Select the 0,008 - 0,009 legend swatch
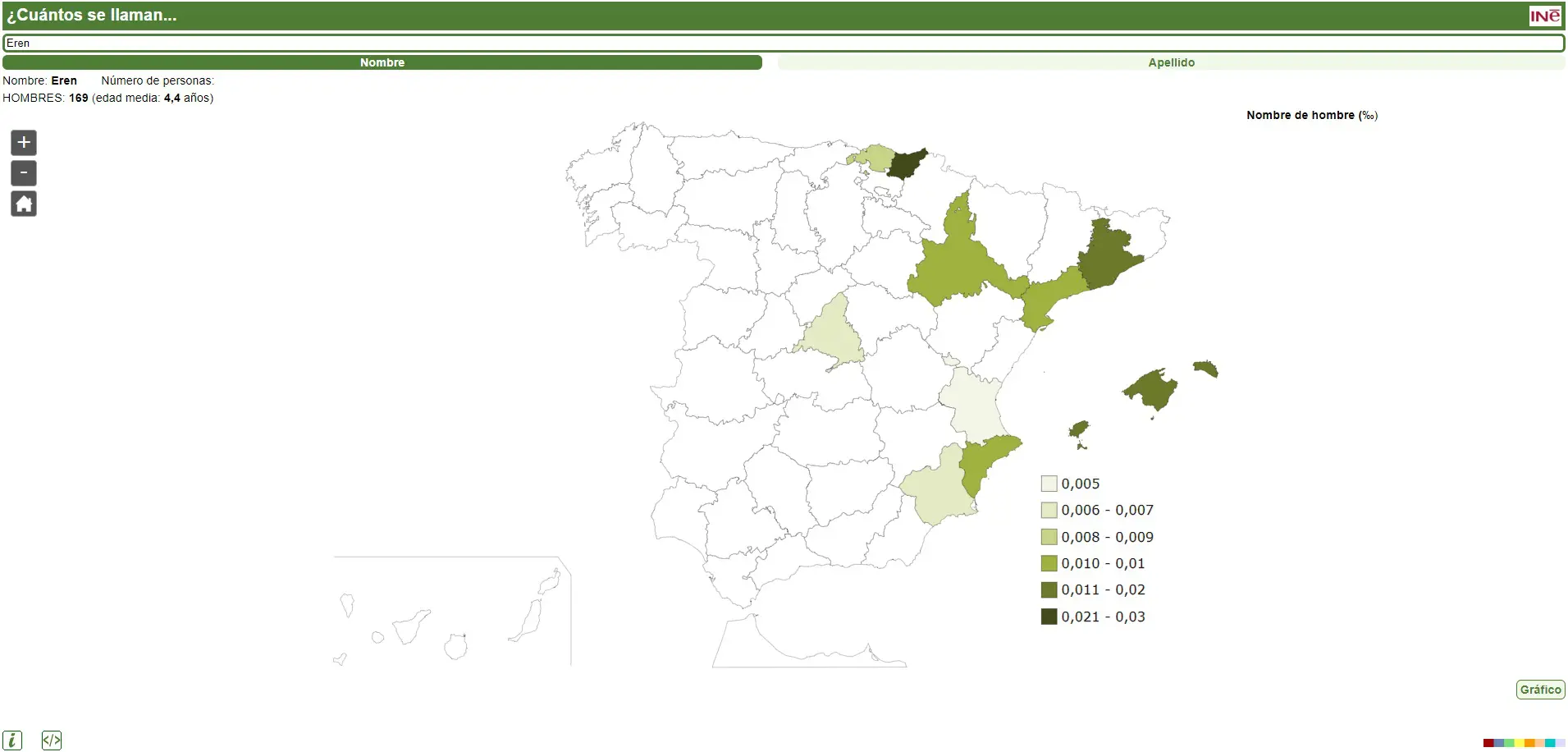 coord(1049,537)
